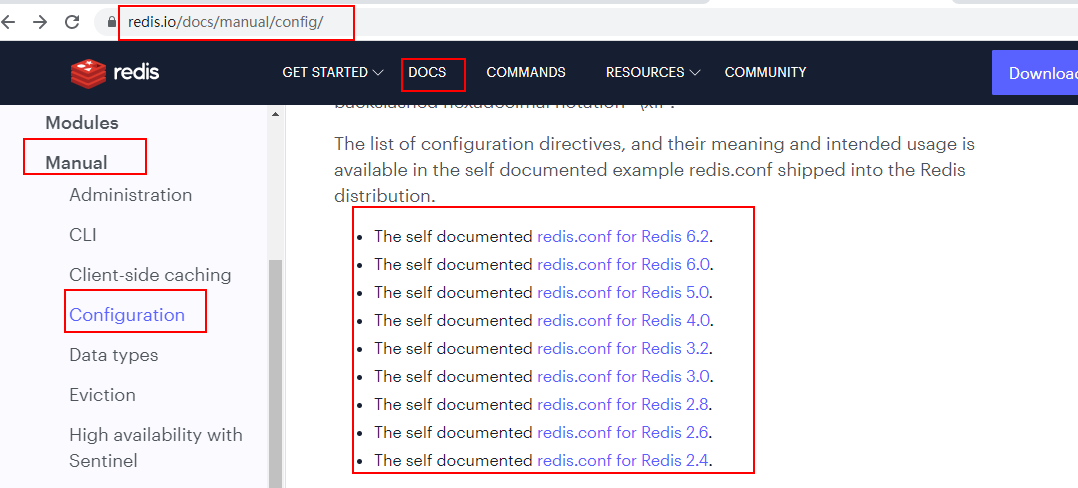The width and height of the screenshot is (1078, 488).
Task: Open Administration in the sidebar
Action: (131, 195)
